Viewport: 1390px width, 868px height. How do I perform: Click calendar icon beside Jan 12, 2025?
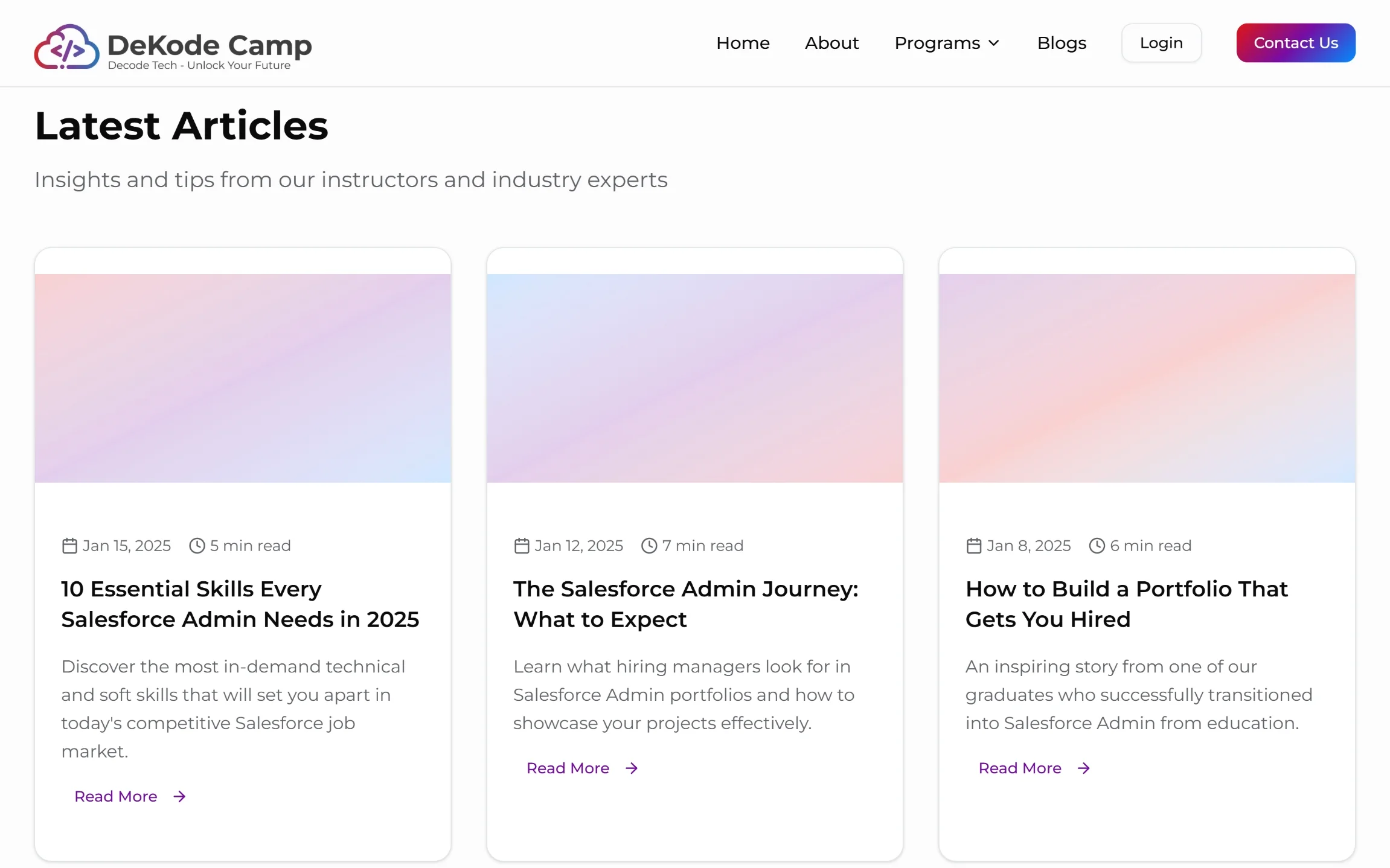pyautogui.click(x=522, y=546)
